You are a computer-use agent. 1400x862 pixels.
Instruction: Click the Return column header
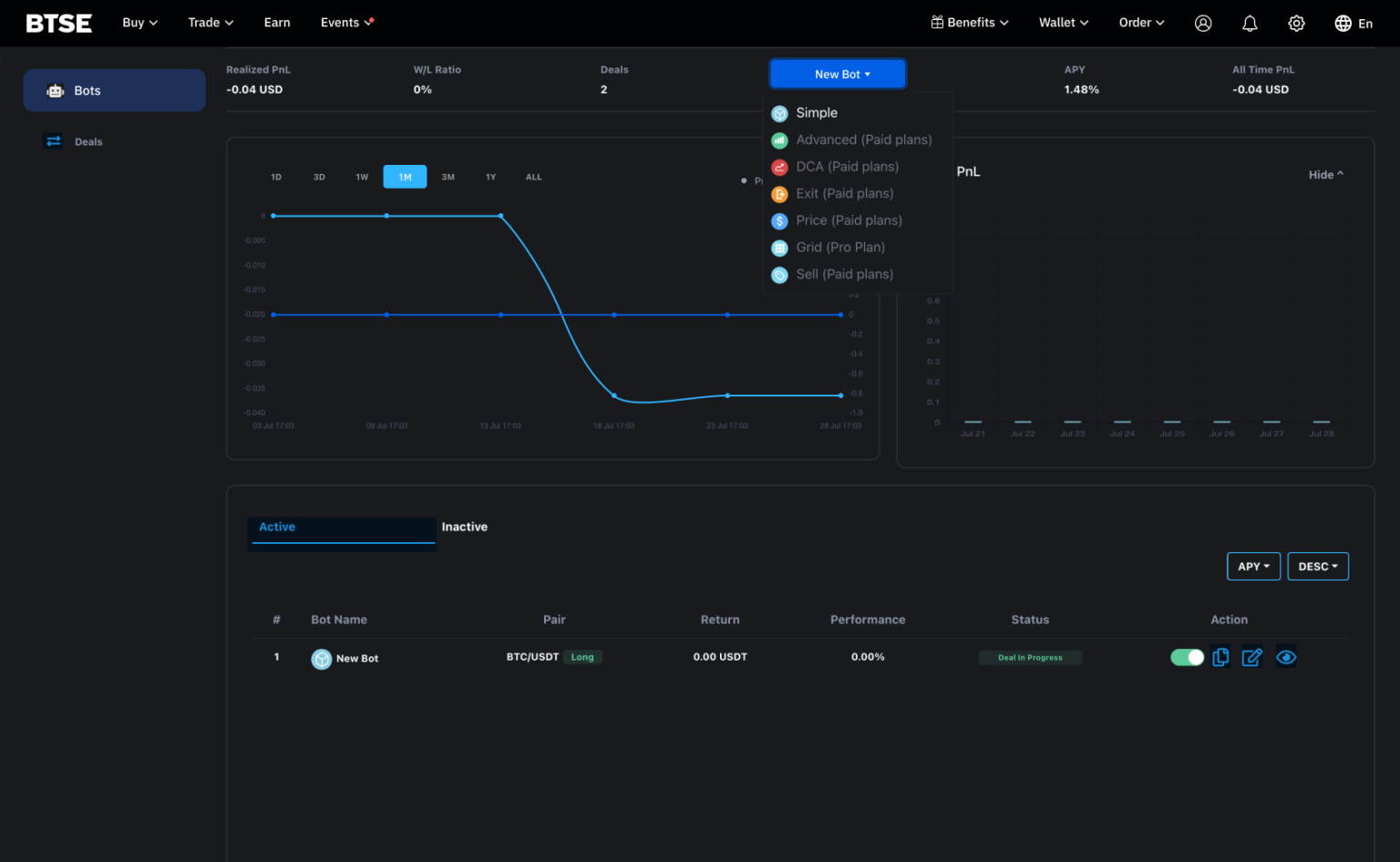coord(720,620)
